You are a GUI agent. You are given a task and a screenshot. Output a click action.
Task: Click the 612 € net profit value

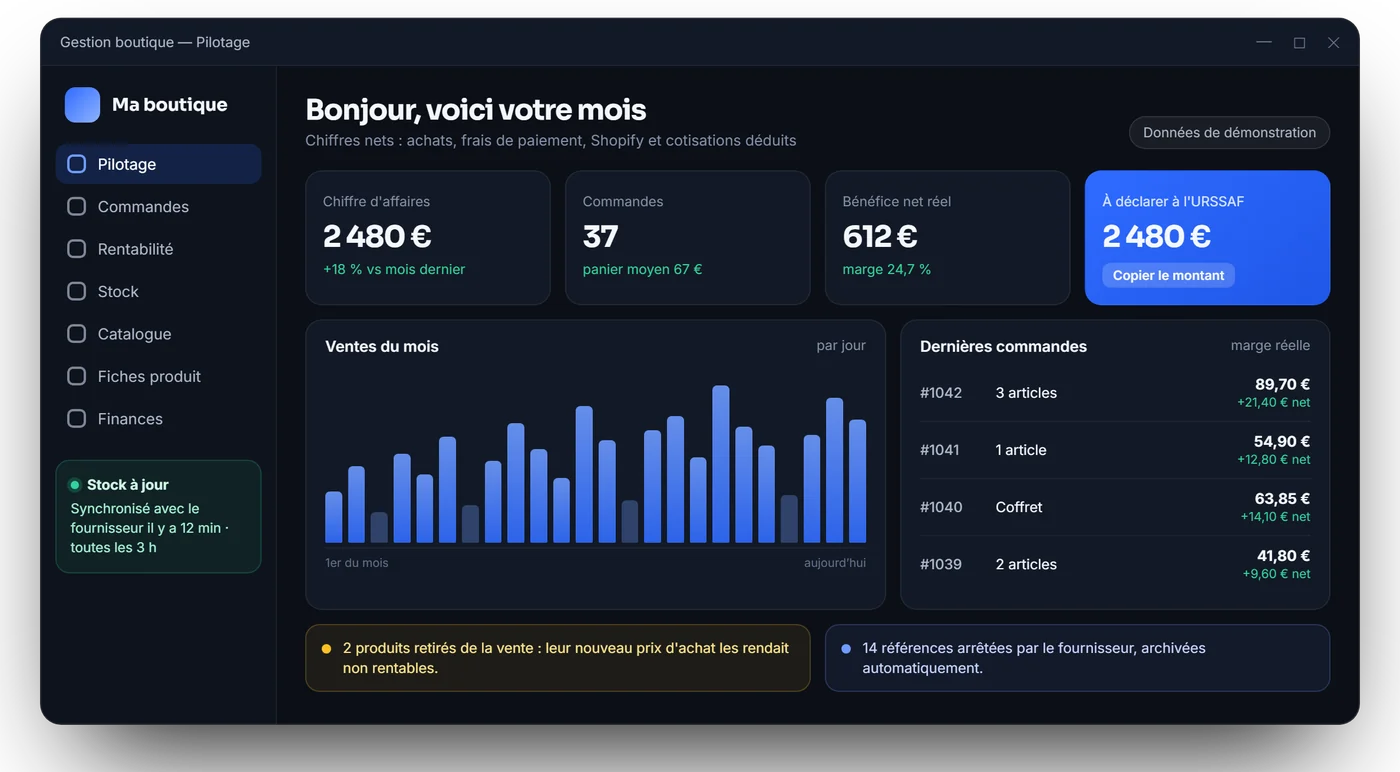click(x=880, y=236)
